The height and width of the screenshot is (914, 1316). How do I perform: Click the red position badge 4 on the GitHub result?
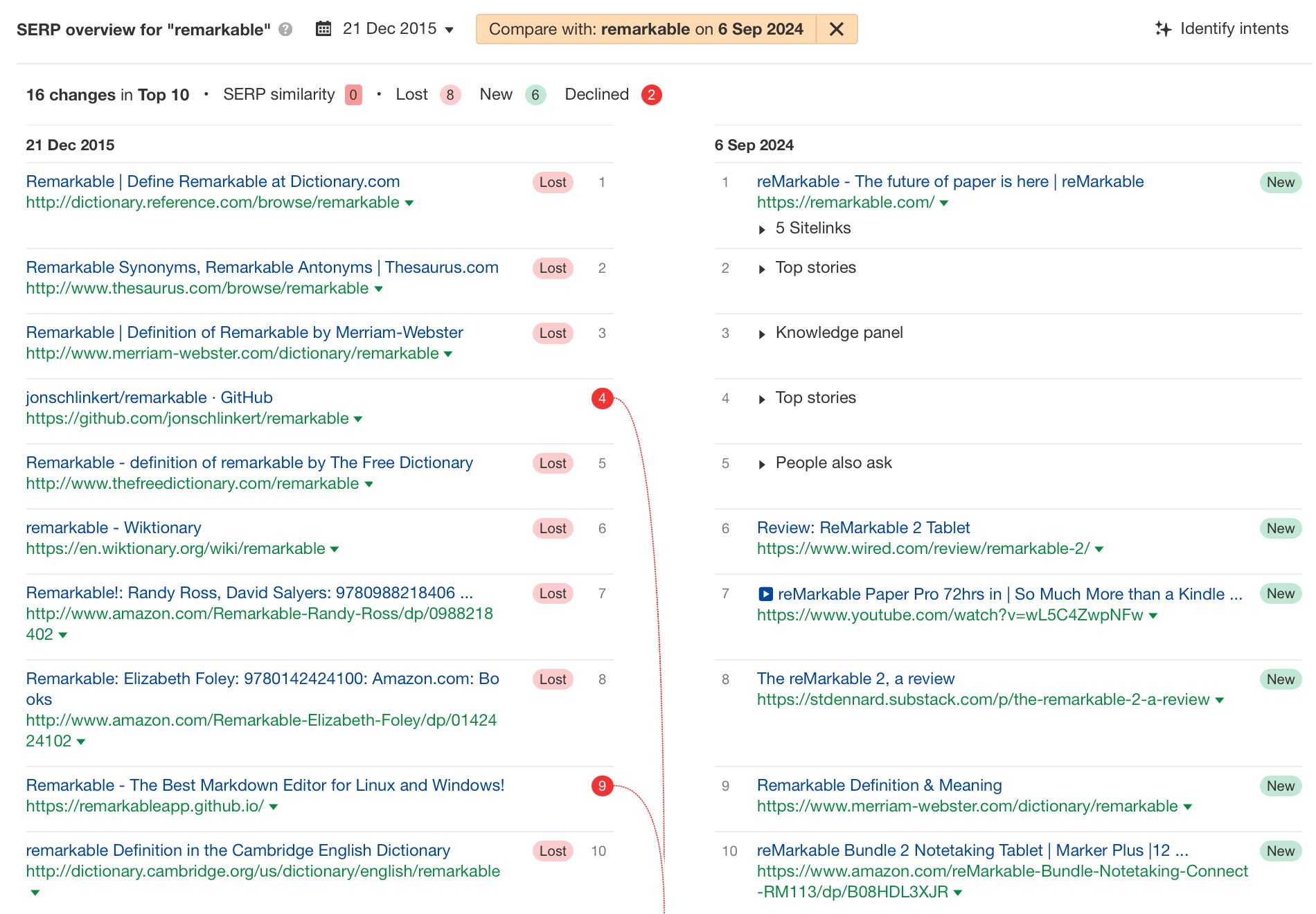point(602,397)
